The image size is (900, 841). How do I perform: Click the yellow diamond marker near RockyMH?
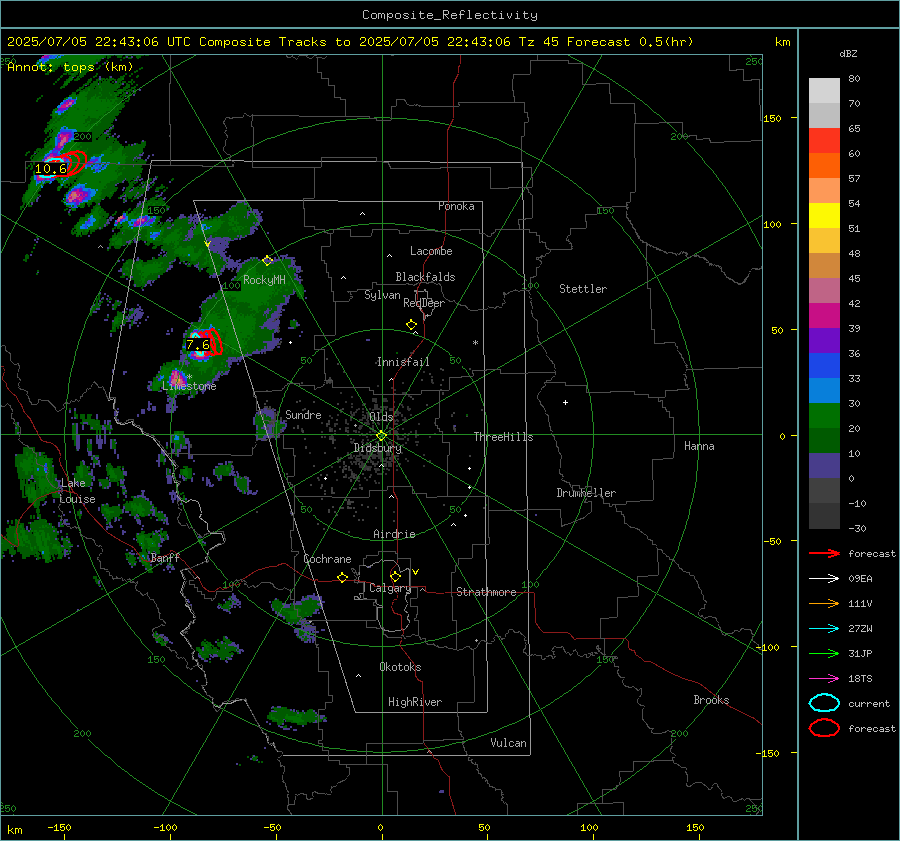267,261
